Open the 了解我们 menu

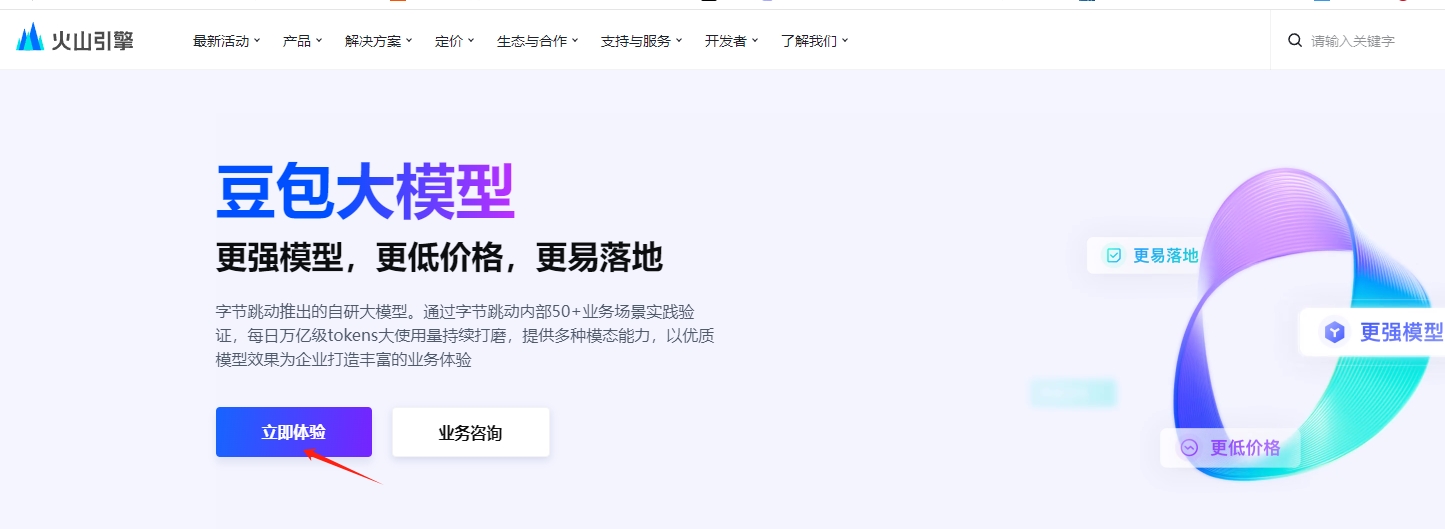click(x=814, y=41)
